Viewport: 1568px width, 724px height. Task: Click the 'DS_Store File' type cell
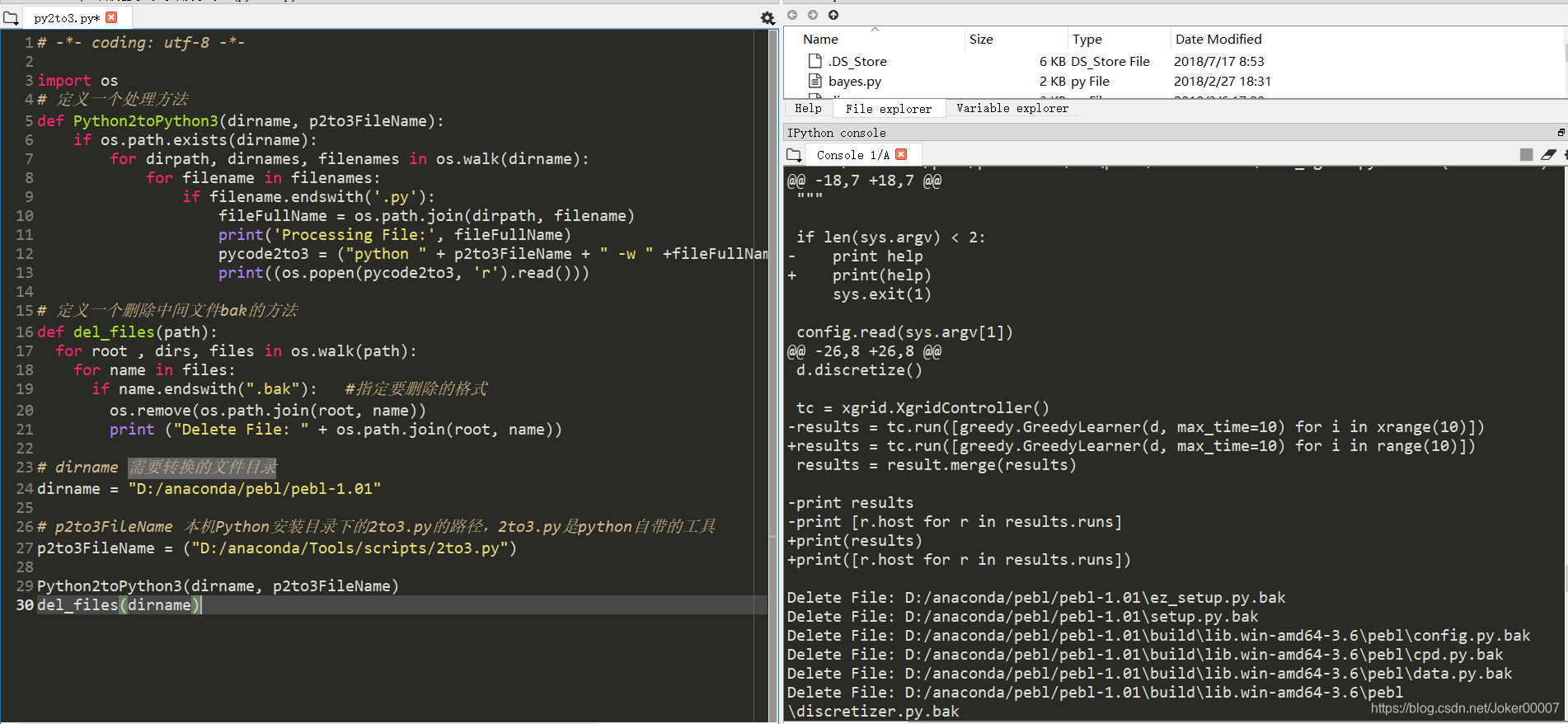[1110, 61]
